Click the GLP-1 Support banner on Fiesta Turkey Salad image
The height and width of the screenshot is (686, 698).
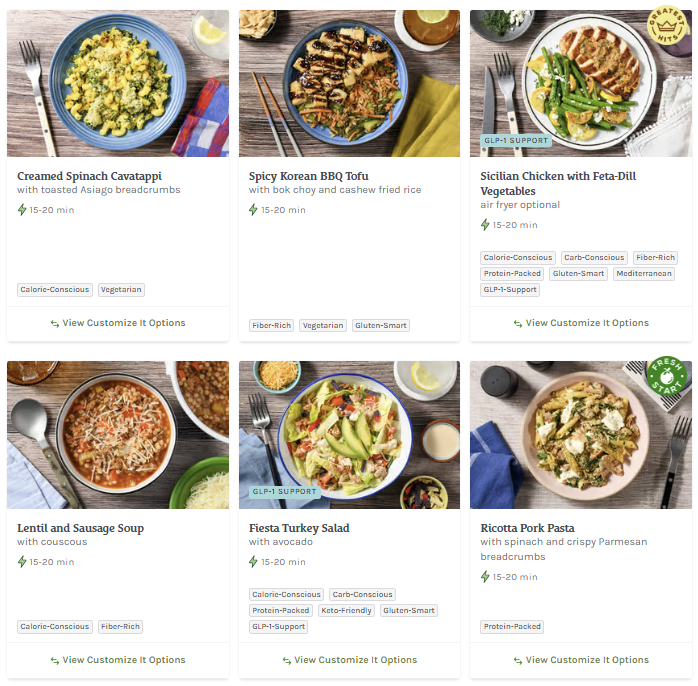pyautogui.click(x=284, y=492)
